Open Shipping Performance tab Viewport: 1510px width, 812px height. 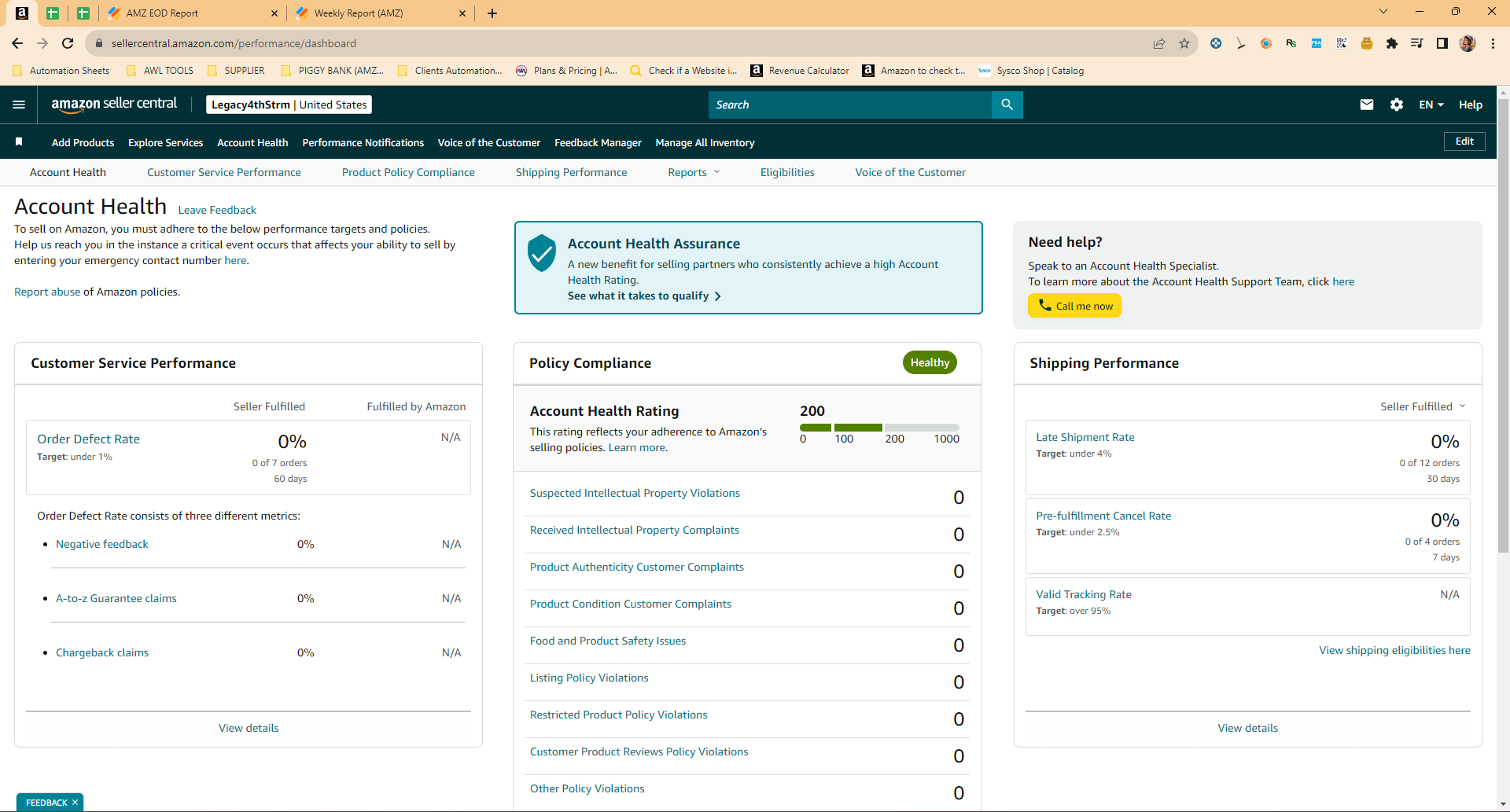572,172
